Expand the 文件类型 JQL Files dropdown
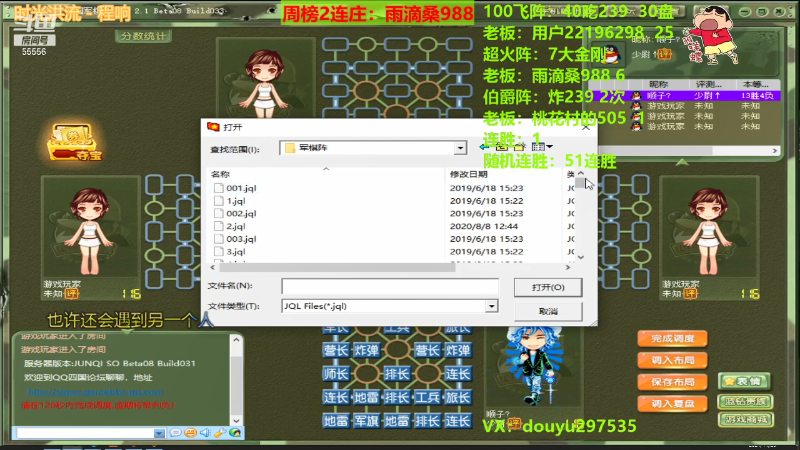The height and width of the screenshot is (450, 800). tap(491, 306)
